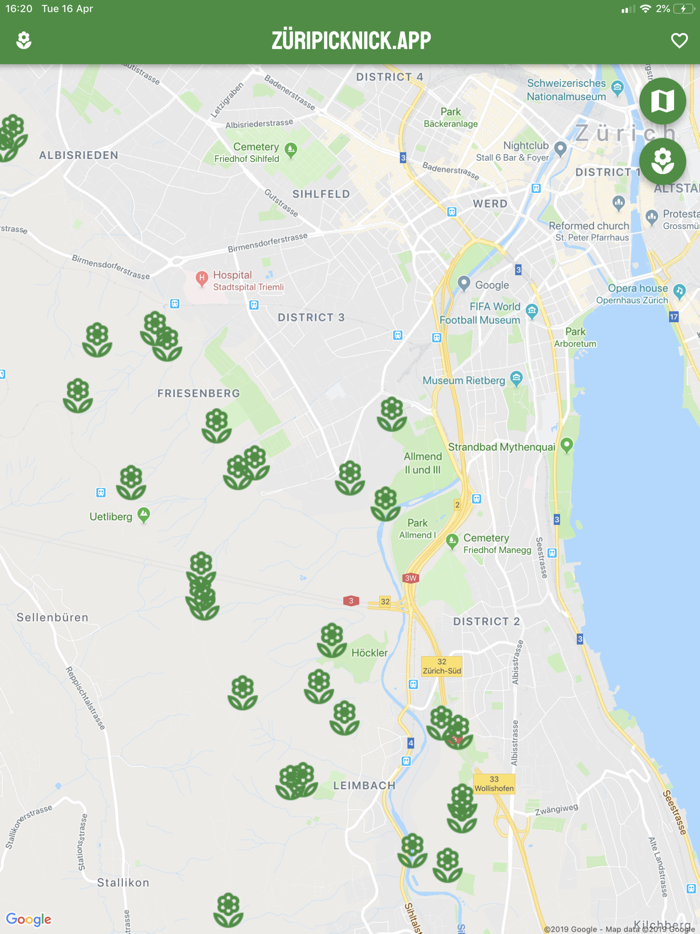Tap the Strandbad Mythenquai place pin
The height and width of the screenshot is (934, 700).
pyautogui.click(x=567, y=445)
